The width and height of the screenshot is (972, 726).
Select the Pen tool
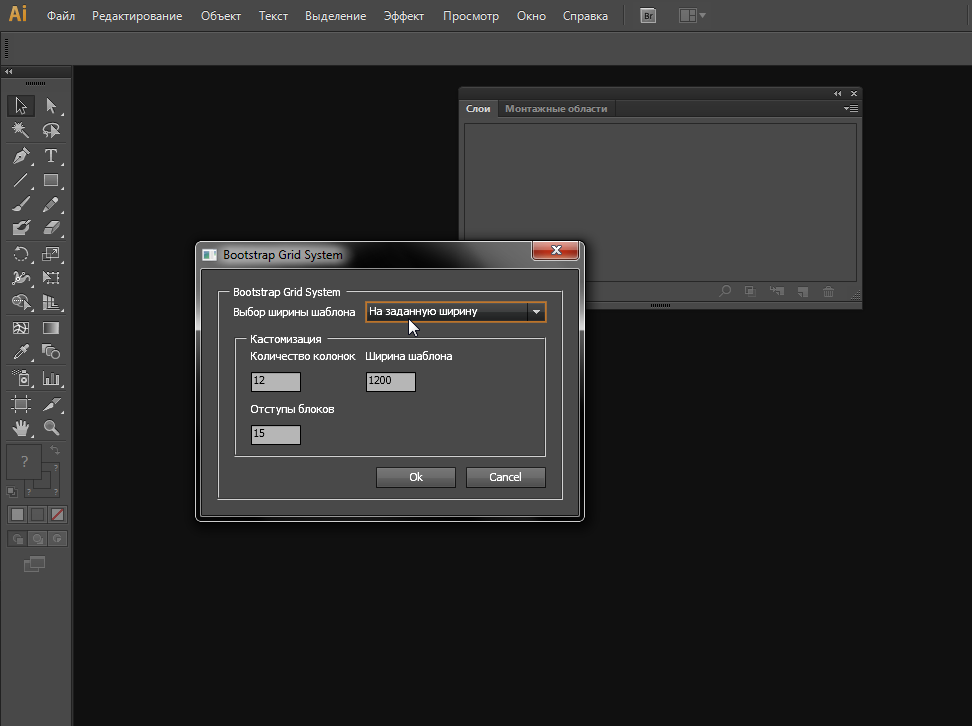click(x=20, y=157)
